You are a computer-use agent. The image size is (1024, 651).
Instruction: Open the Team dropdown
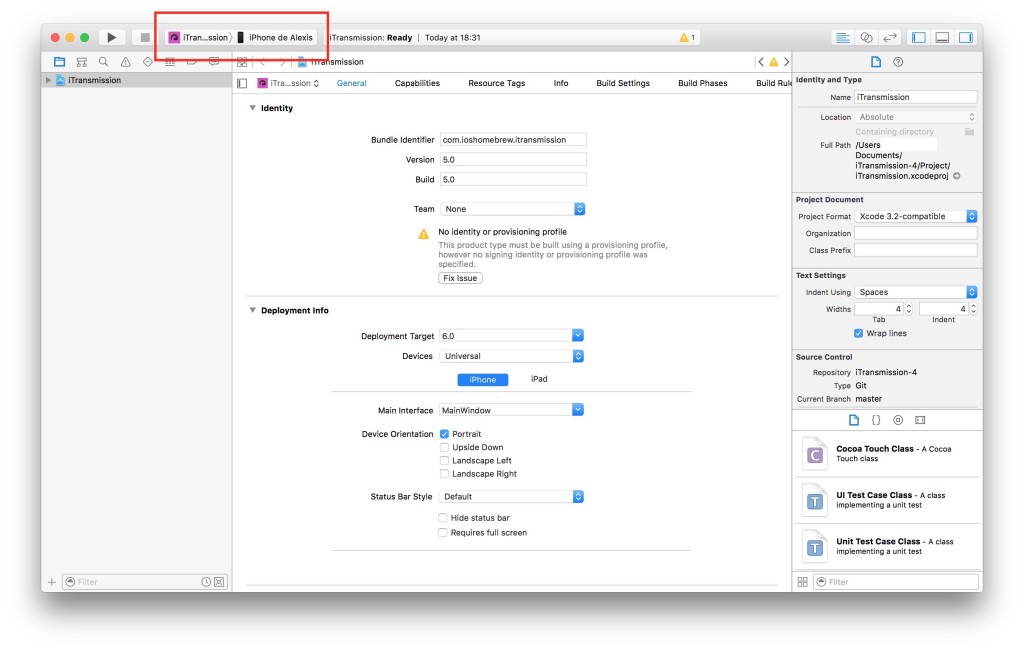513,209
